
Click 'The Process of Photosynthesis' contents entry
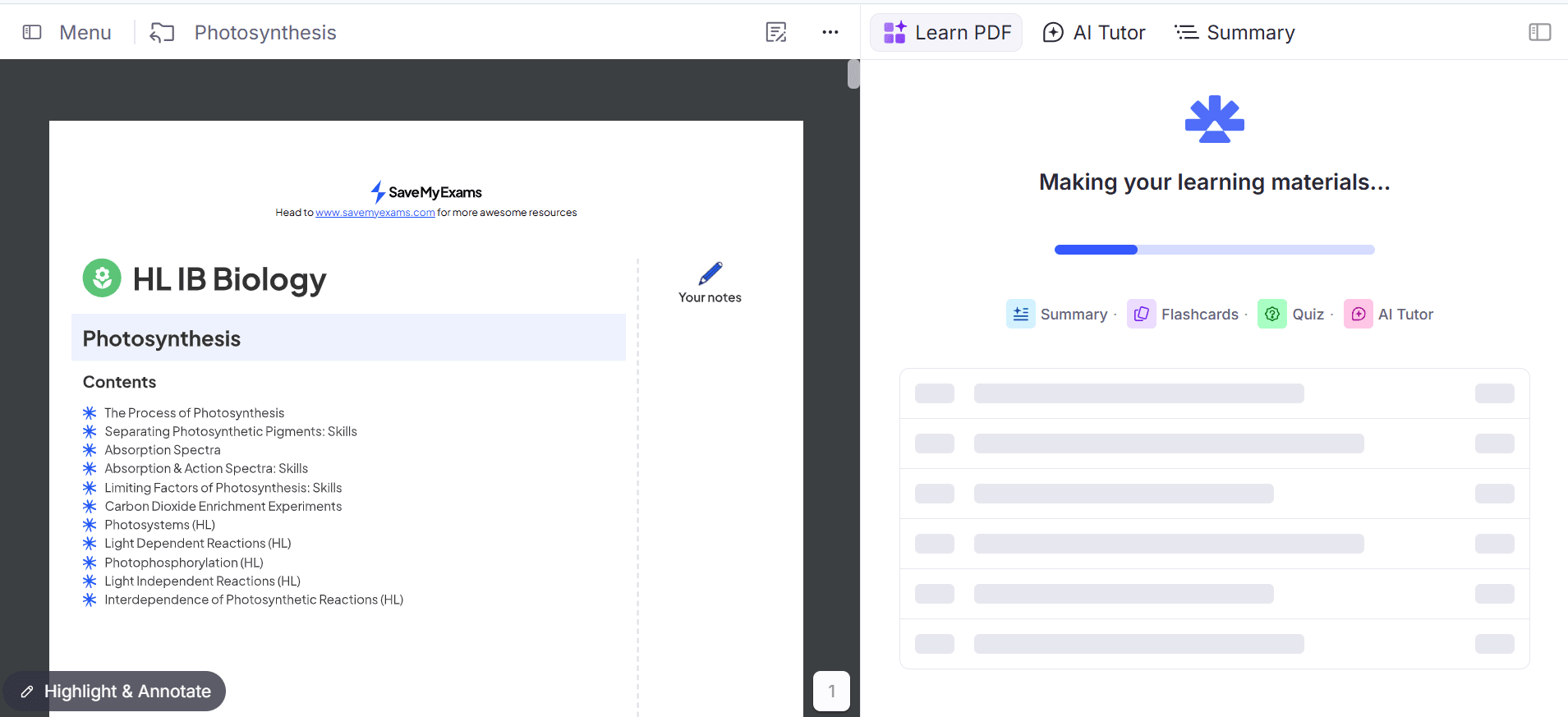(195, 413)
